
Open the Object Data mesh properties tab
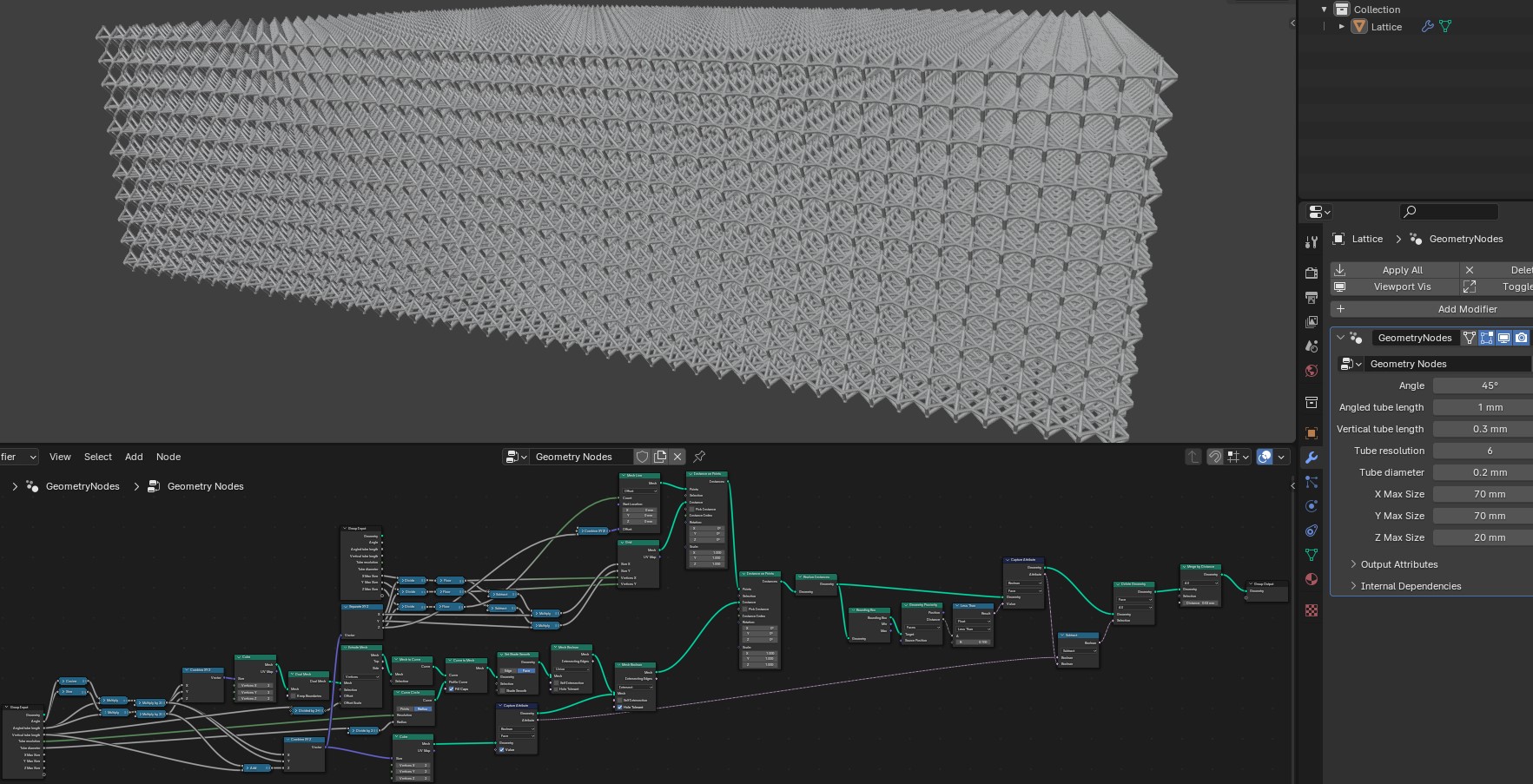coord(1312,555)
